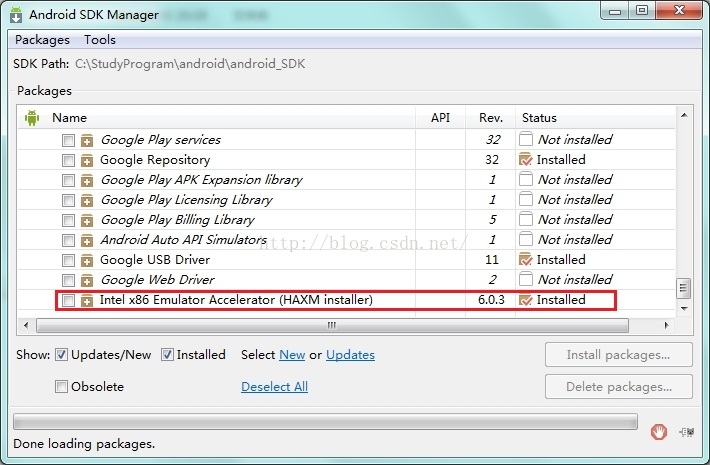Click the horizontal scrollbar thumb

click(x=332, y=325)
